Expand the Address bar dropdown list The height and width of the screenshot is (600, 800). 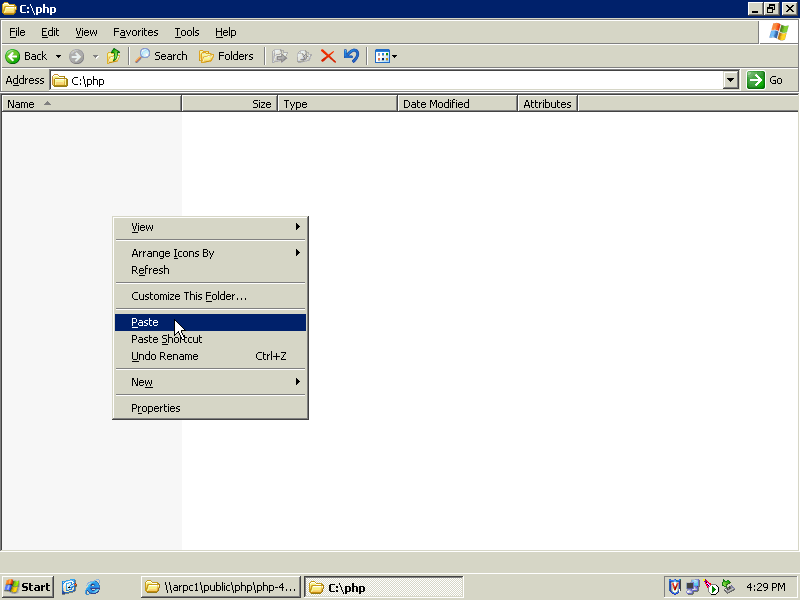[x=730, y=80]
